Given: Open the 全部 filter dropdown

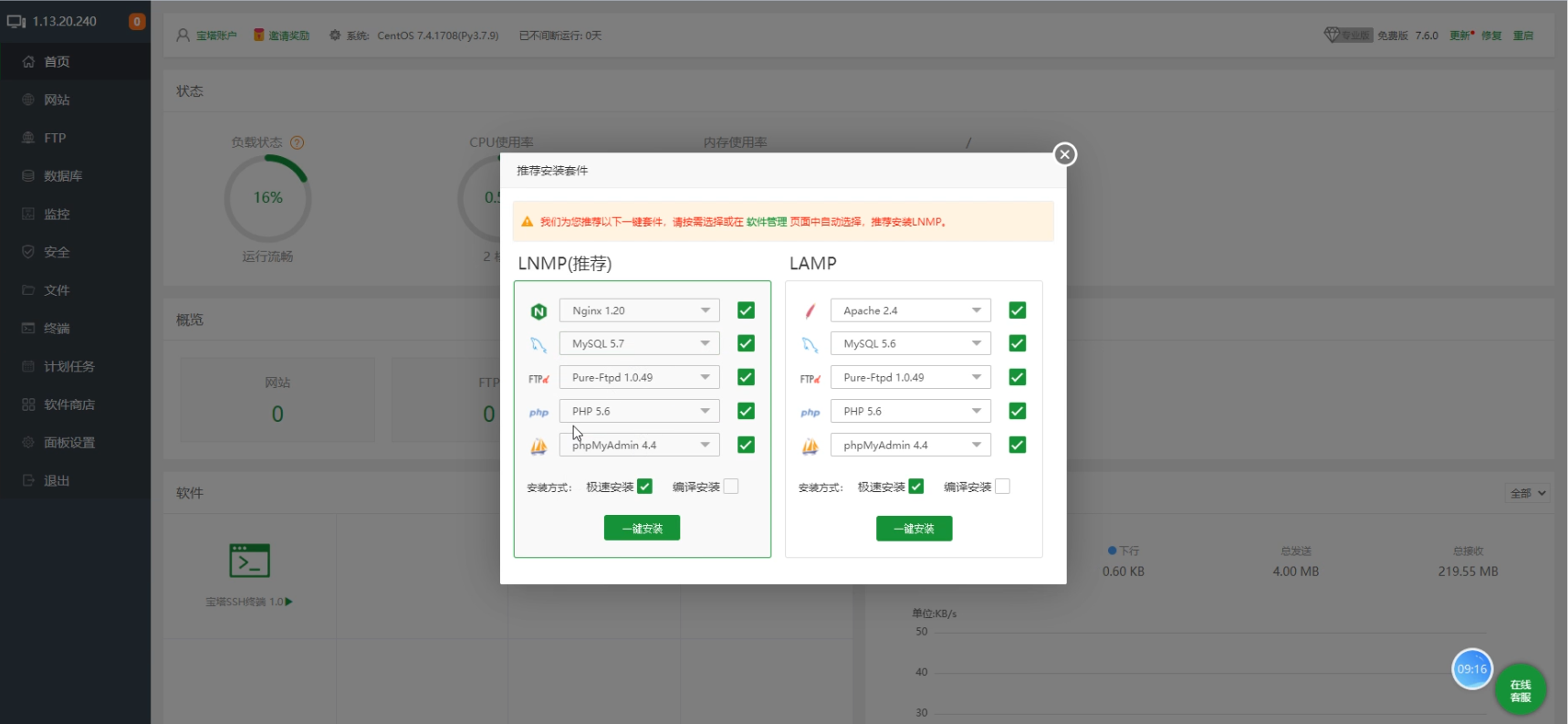Looking at the screenshot, I should [1527, 493].
